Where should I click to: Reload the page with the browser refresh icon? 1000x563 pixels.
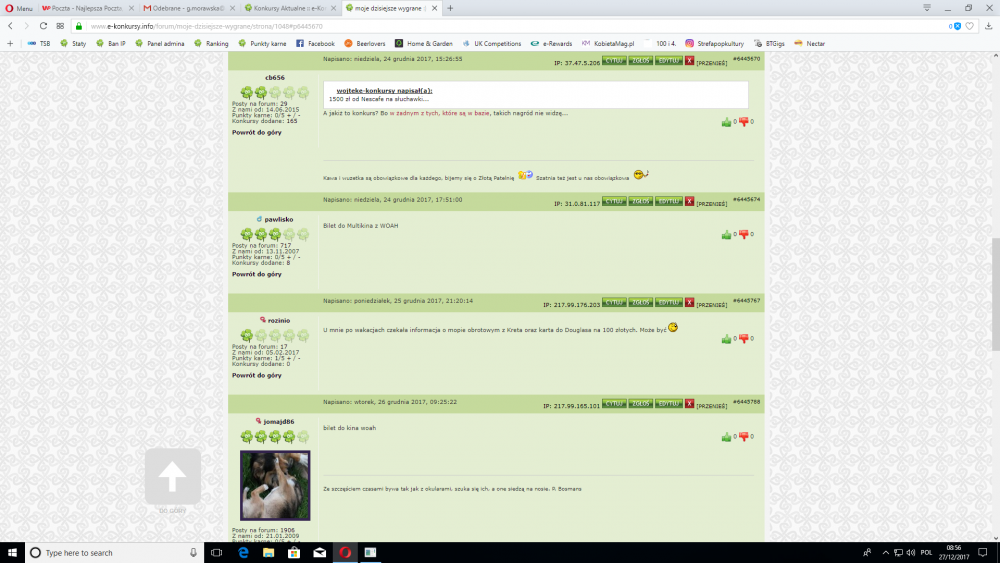(x=43, y=26)
